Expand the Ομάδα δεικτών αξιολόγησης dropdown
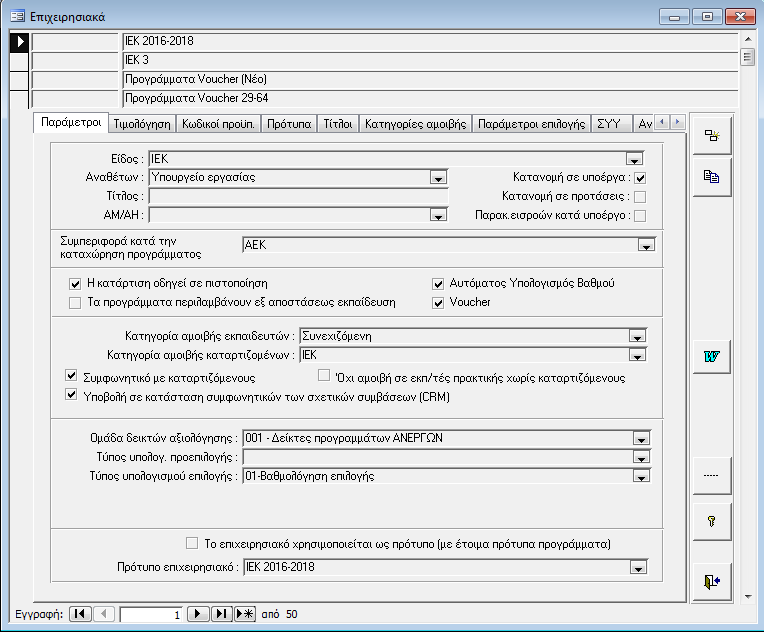The width and height of the screenshot is (764, 632). [639, 438]
